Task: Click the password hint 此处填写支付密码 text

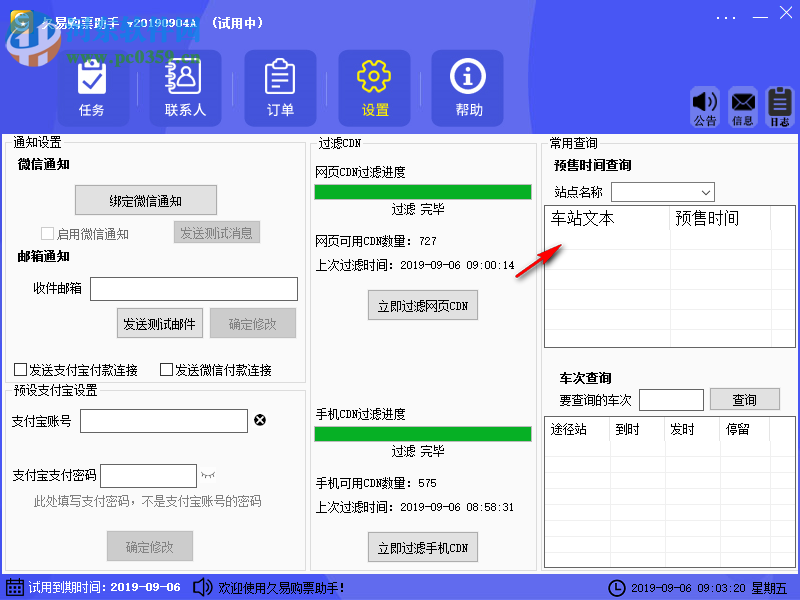Action: [x=147, y=501]
